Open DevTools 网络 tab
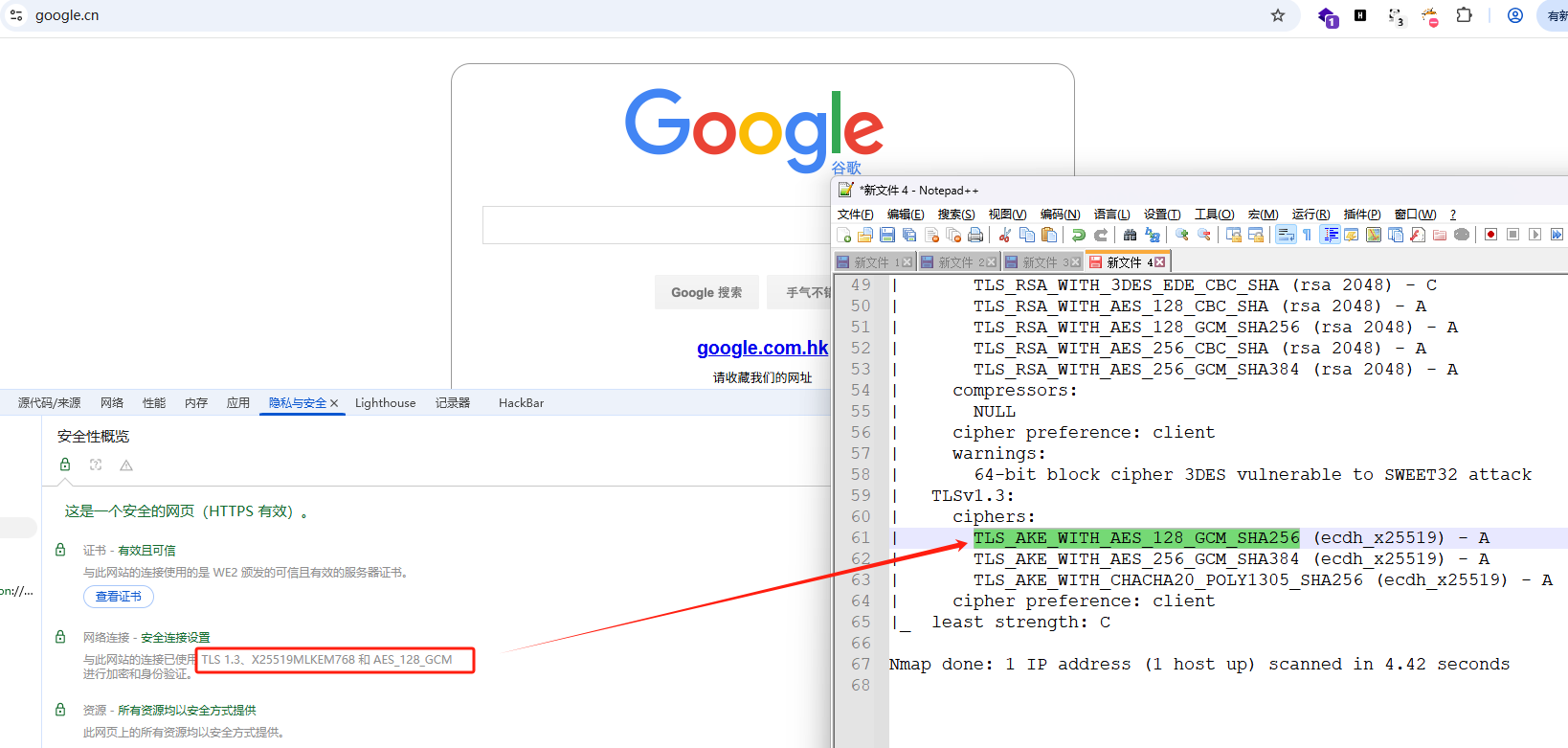1568x748 pixels. [112, 403]
